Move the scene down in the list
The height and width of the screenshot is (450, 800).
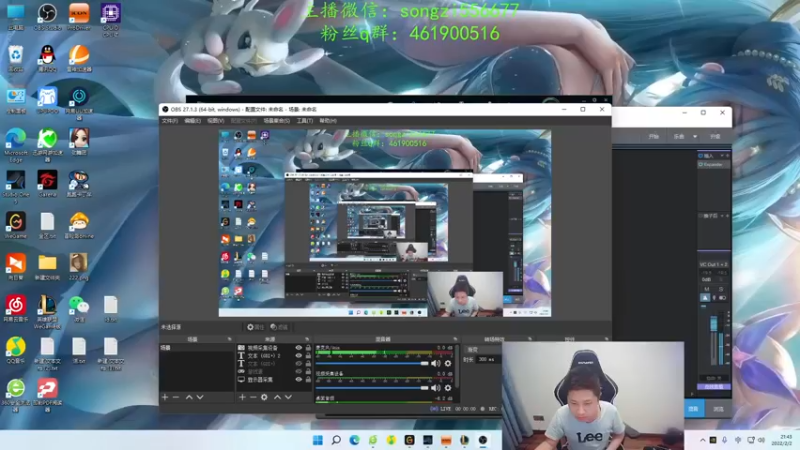(x=200, y=397)
